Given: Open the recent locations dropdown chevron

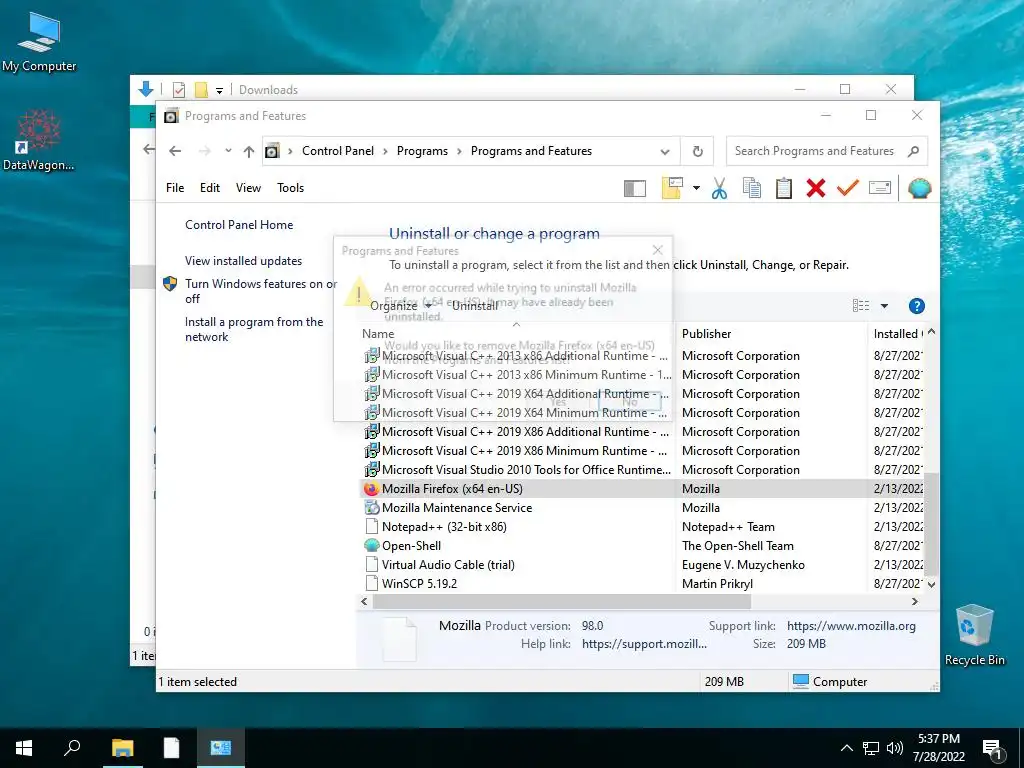Looking at the screenshot, I should tap(228, 151).
